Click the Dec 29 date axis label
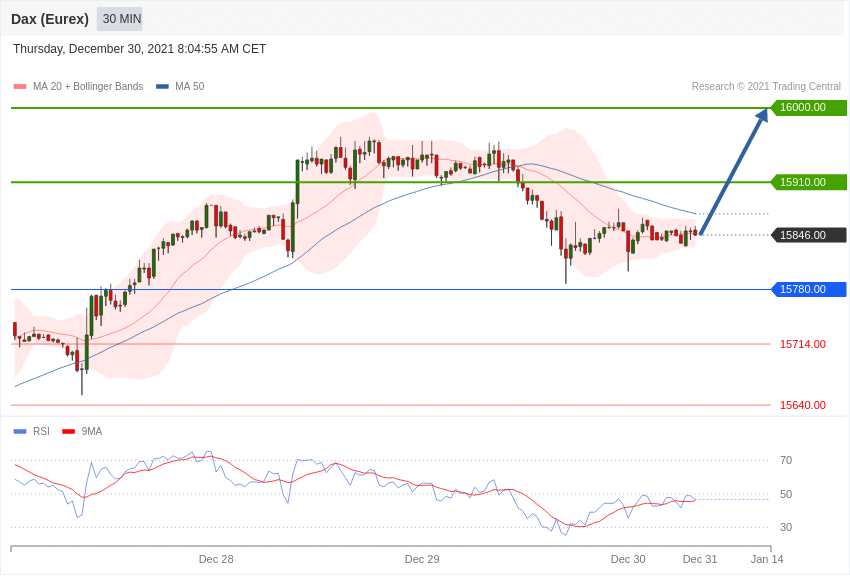This screenshot has width=850, height=576. (422, 559)
